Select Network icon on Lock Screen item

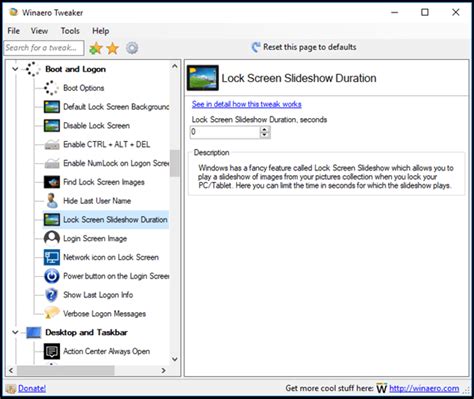click(111, 257)
